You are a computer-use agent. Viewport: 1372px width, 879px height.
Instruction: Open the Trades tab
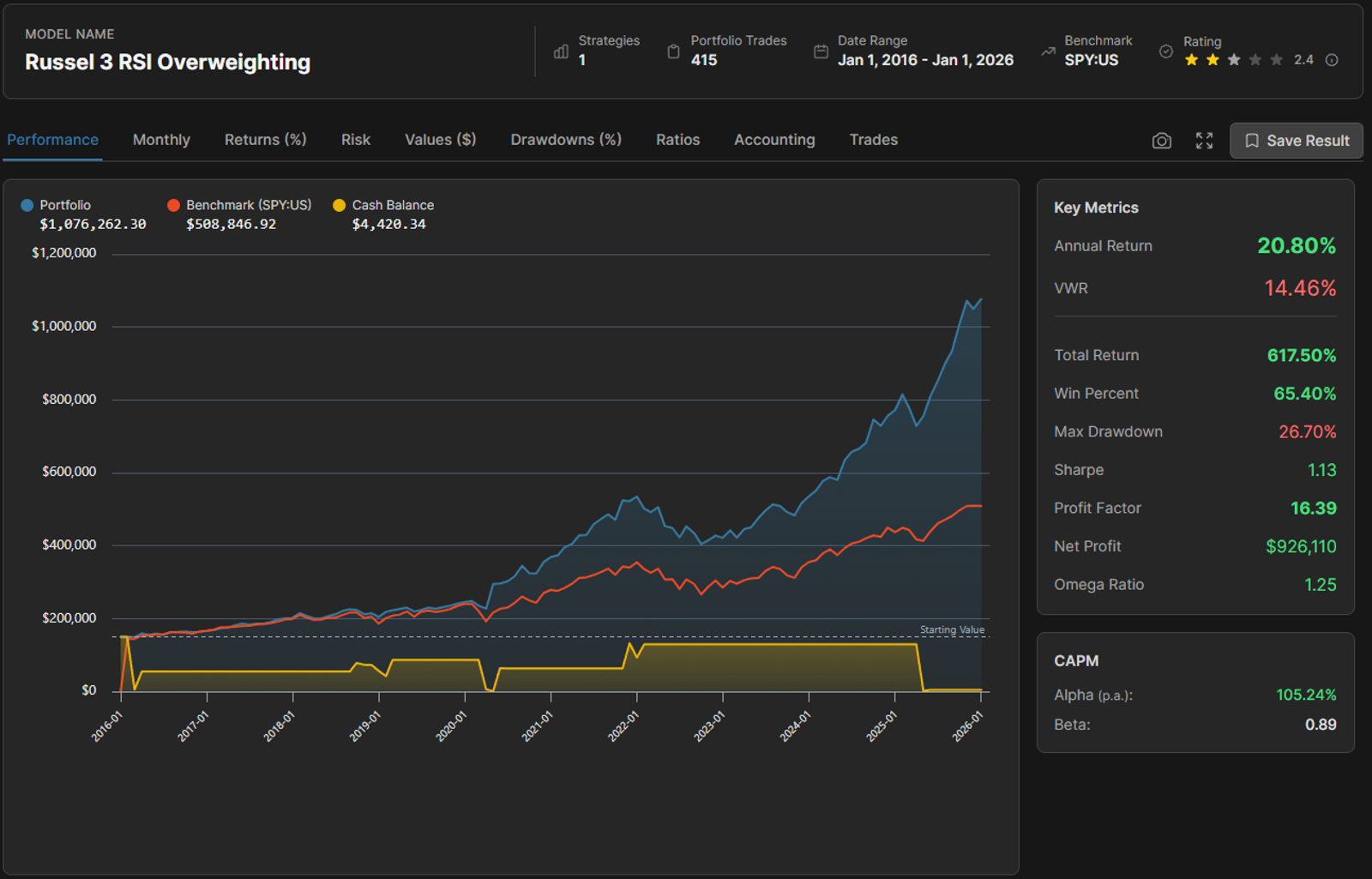[x=874, y=140]
